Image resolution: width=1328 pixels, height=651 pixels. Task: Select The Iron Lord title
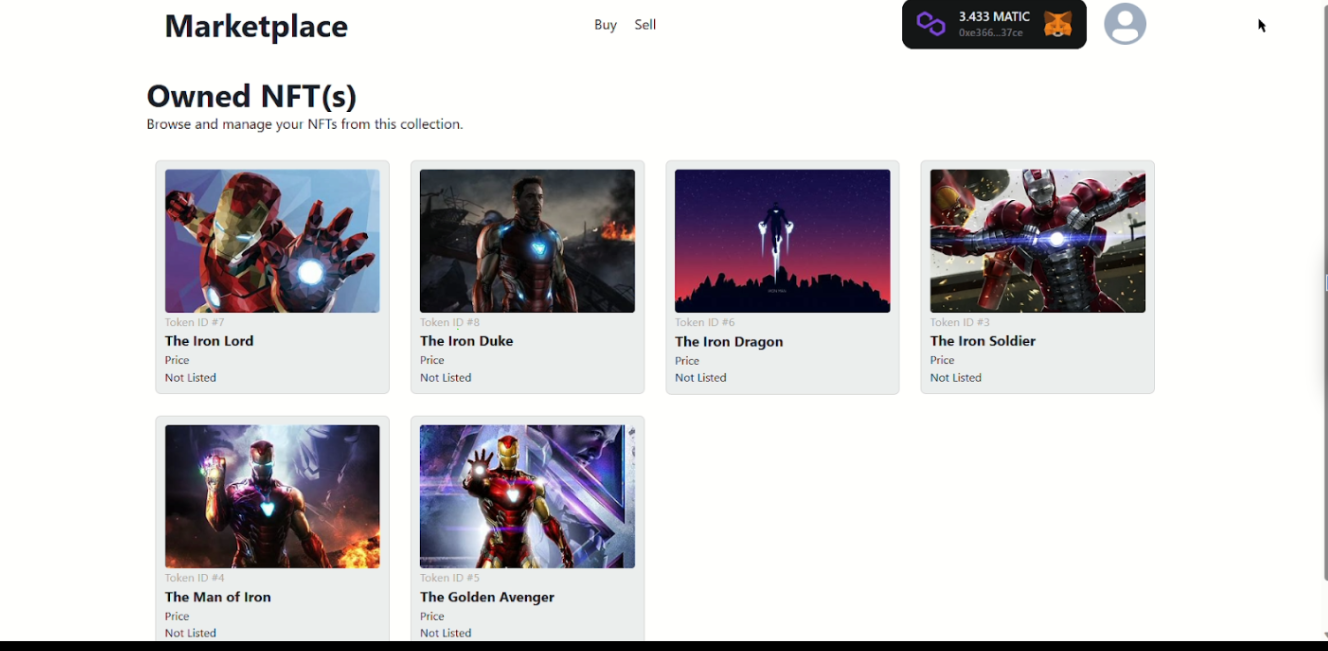(x=209, y=341)
